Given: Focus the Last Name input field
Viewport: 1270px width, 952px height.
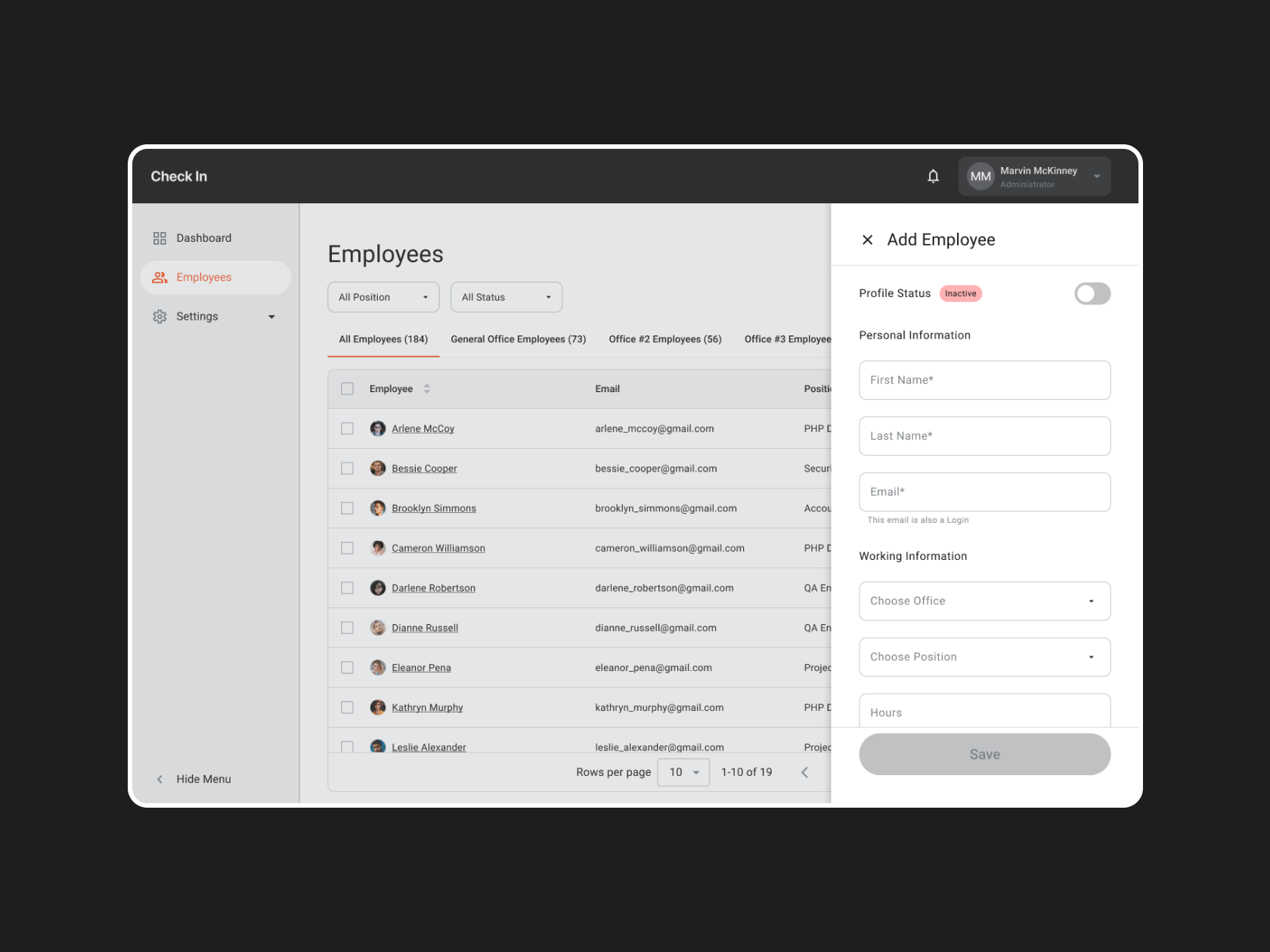Looking at the screenshot, I should pyautogui.click(x=984, y=436).
